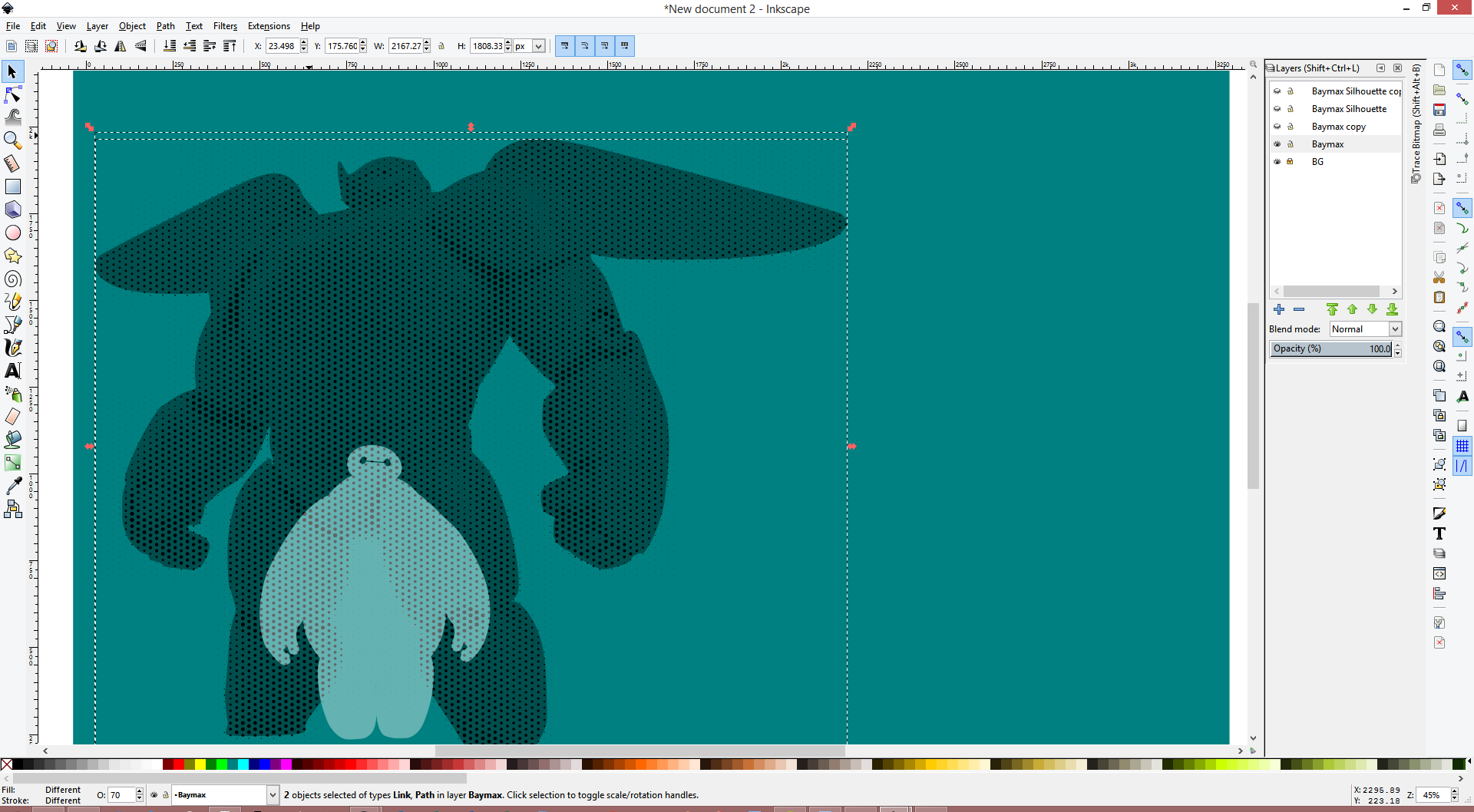Select the Node edit tool
Image resolution: width=1474 pixels, height=812 pixels.
[12, 94]
